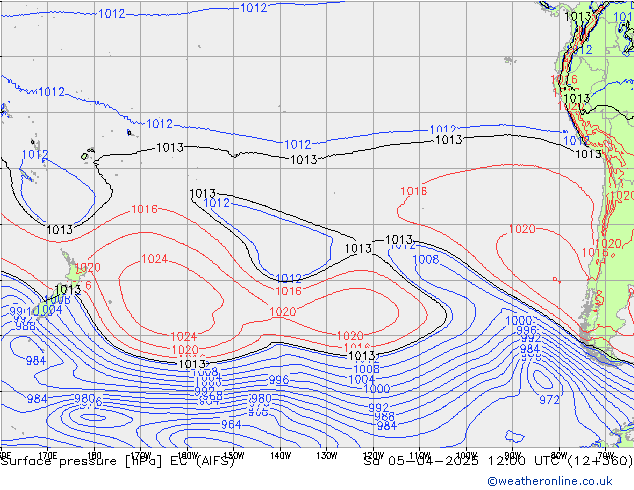Viewport: 634px width, 490px height.
Task: Click the 70W longitude axis label
Action: click(605, 455)
